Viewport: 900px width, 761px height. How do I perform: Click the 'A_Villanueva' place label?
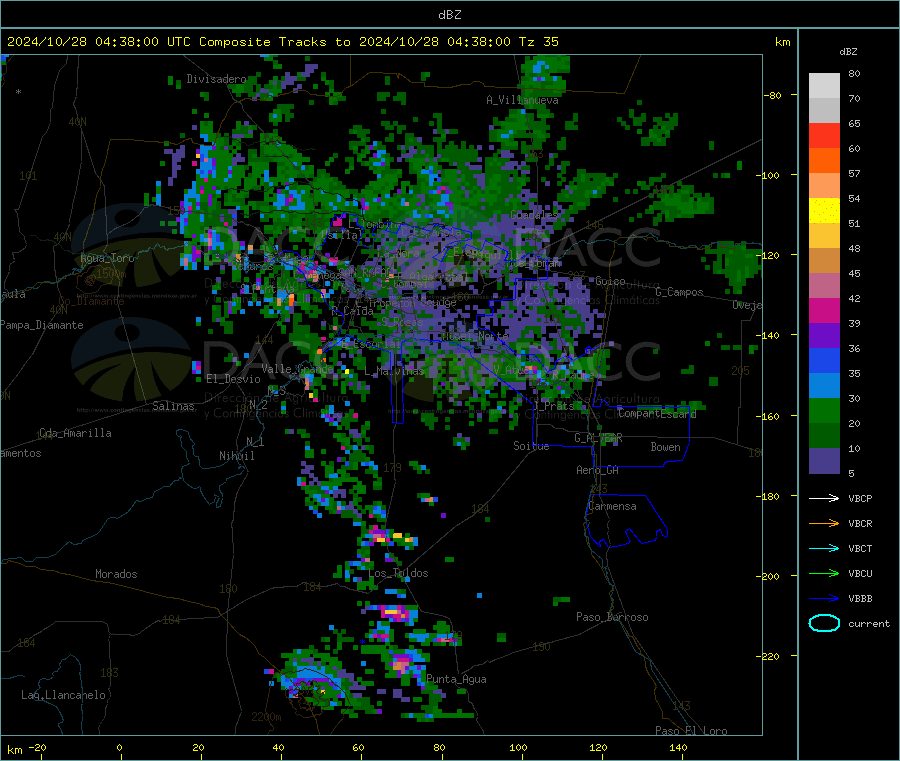[522, 100]
